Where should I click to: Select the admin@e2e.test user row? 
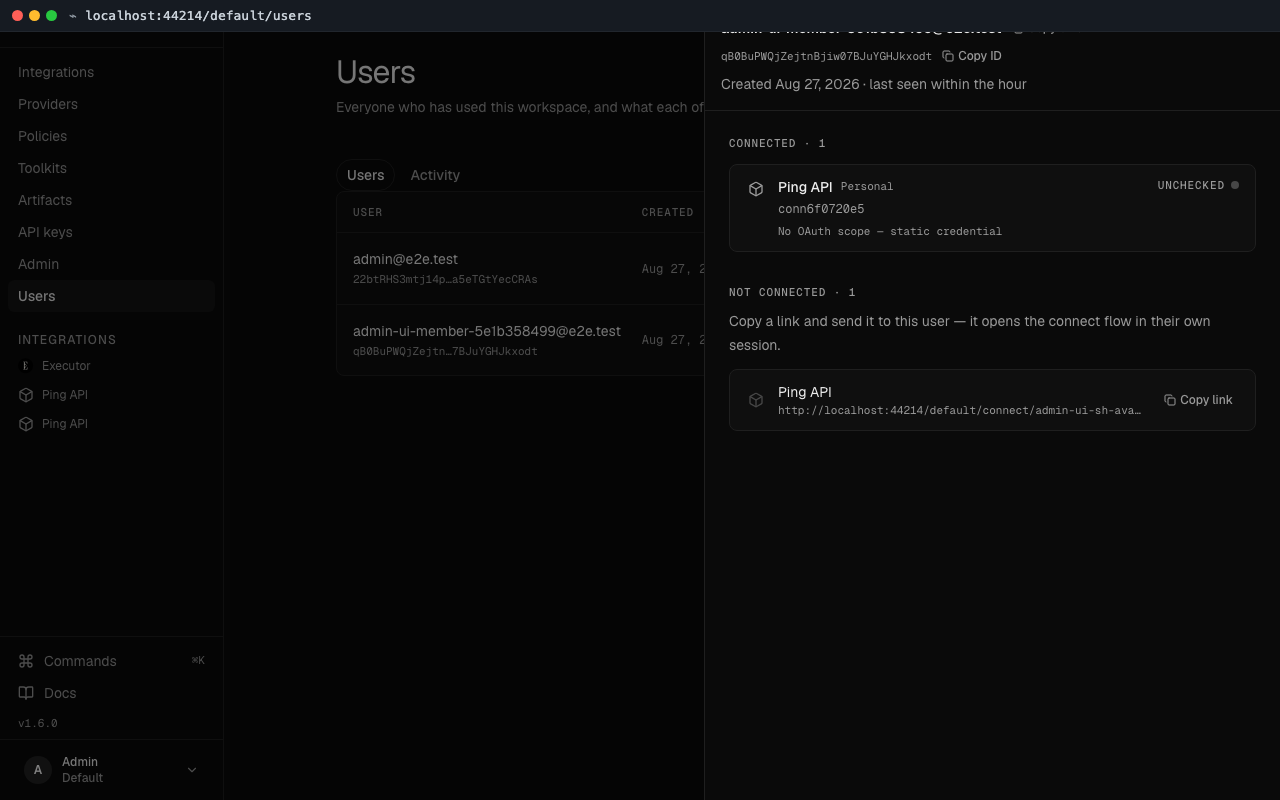[521, 269]
